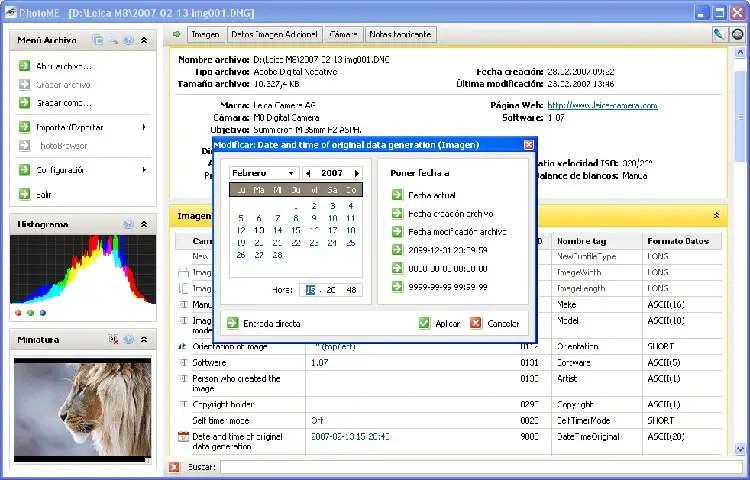This screenshot has height=480, width=750.
Task: Click the Formato Datos column header
Action: pos(681,241)
